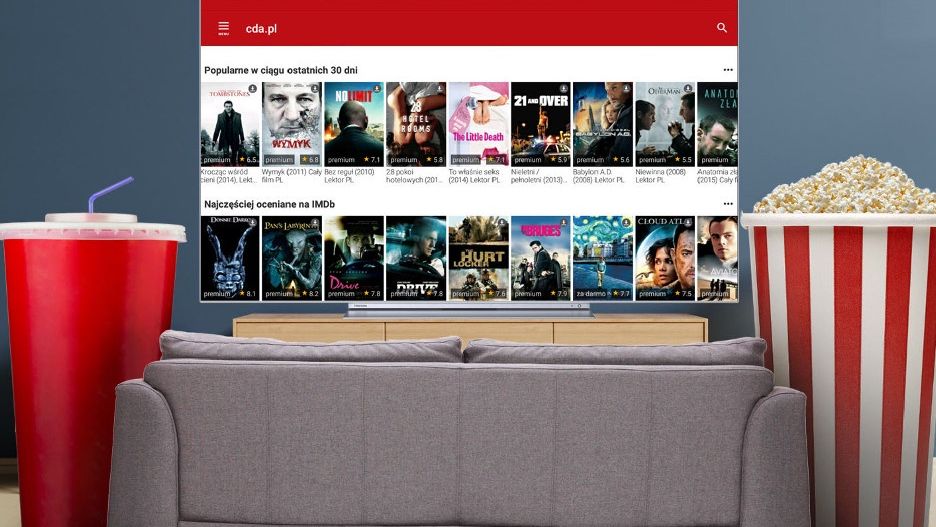Open more options for Popularne w ciągu ostatnich 30 dni
Screen dimensions: 936x527
coord(728,70)
